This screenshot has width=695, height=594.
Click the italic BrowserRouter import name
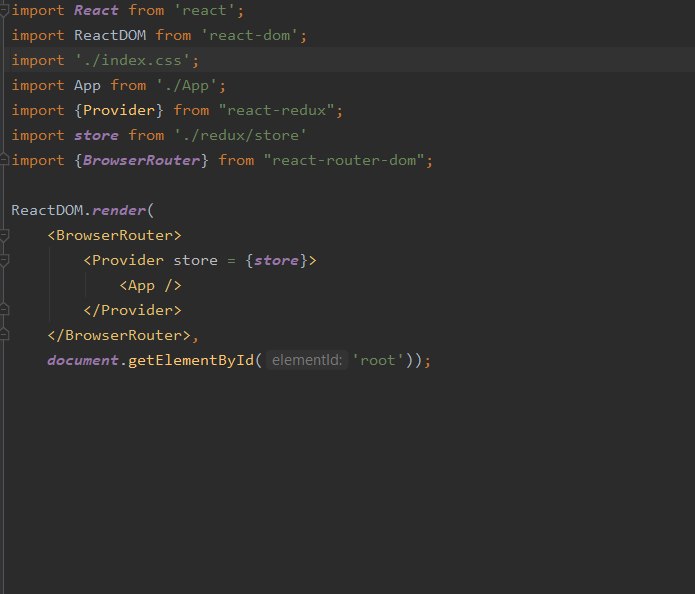click(x=141, y=160)
